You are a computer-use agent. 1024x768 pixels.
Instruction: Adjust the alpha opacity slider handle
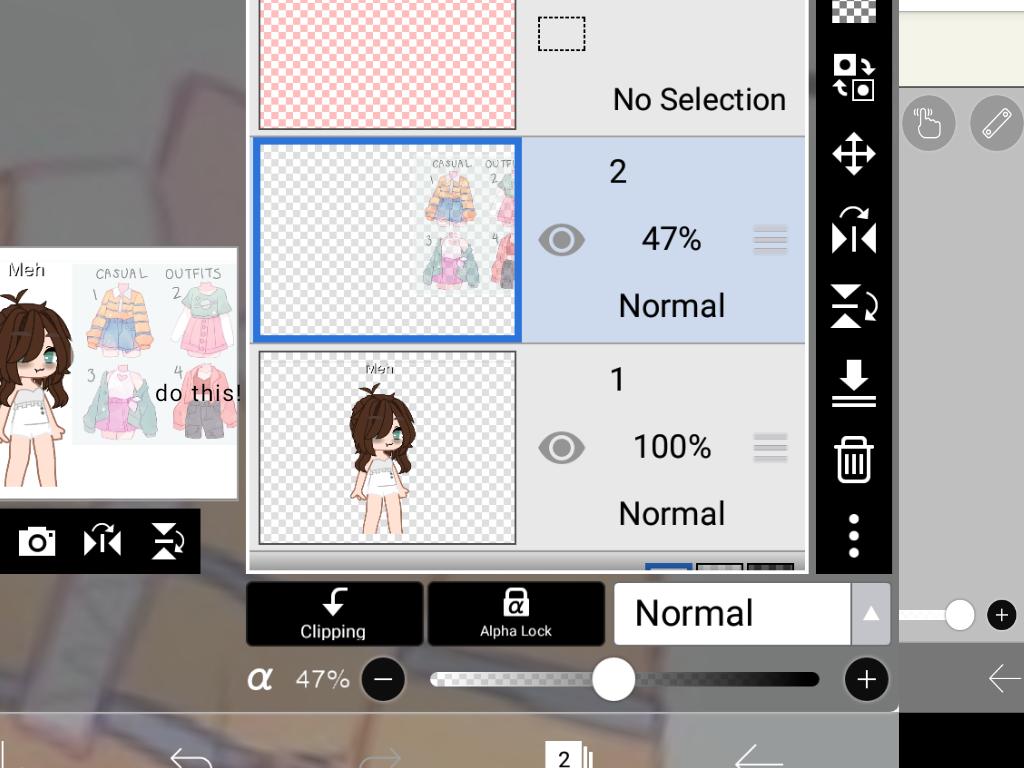point(613,679)
